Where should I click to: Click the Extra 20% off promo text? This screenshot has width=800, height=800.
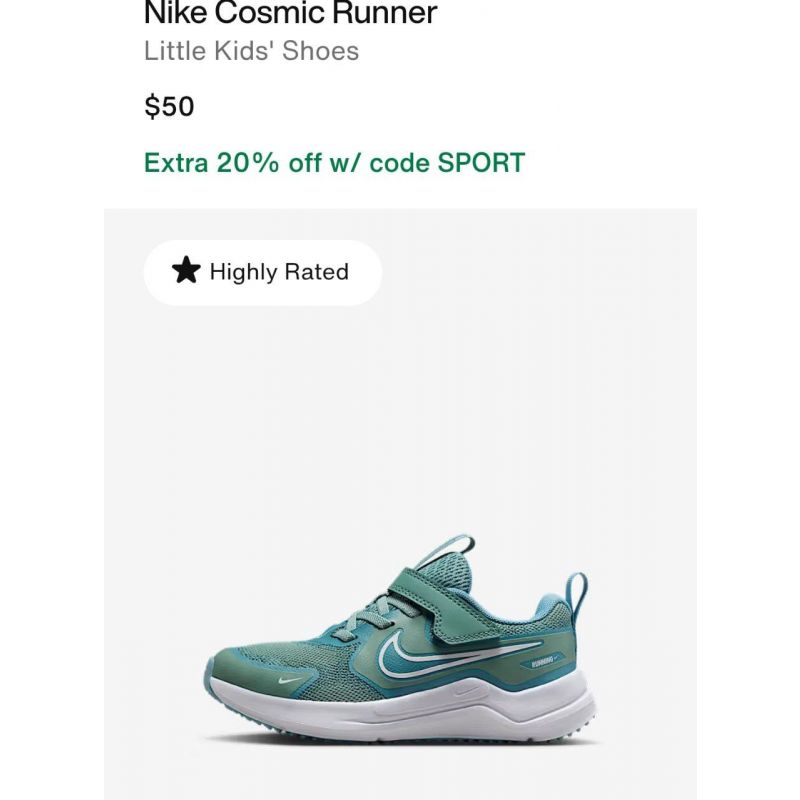(334, 163)
